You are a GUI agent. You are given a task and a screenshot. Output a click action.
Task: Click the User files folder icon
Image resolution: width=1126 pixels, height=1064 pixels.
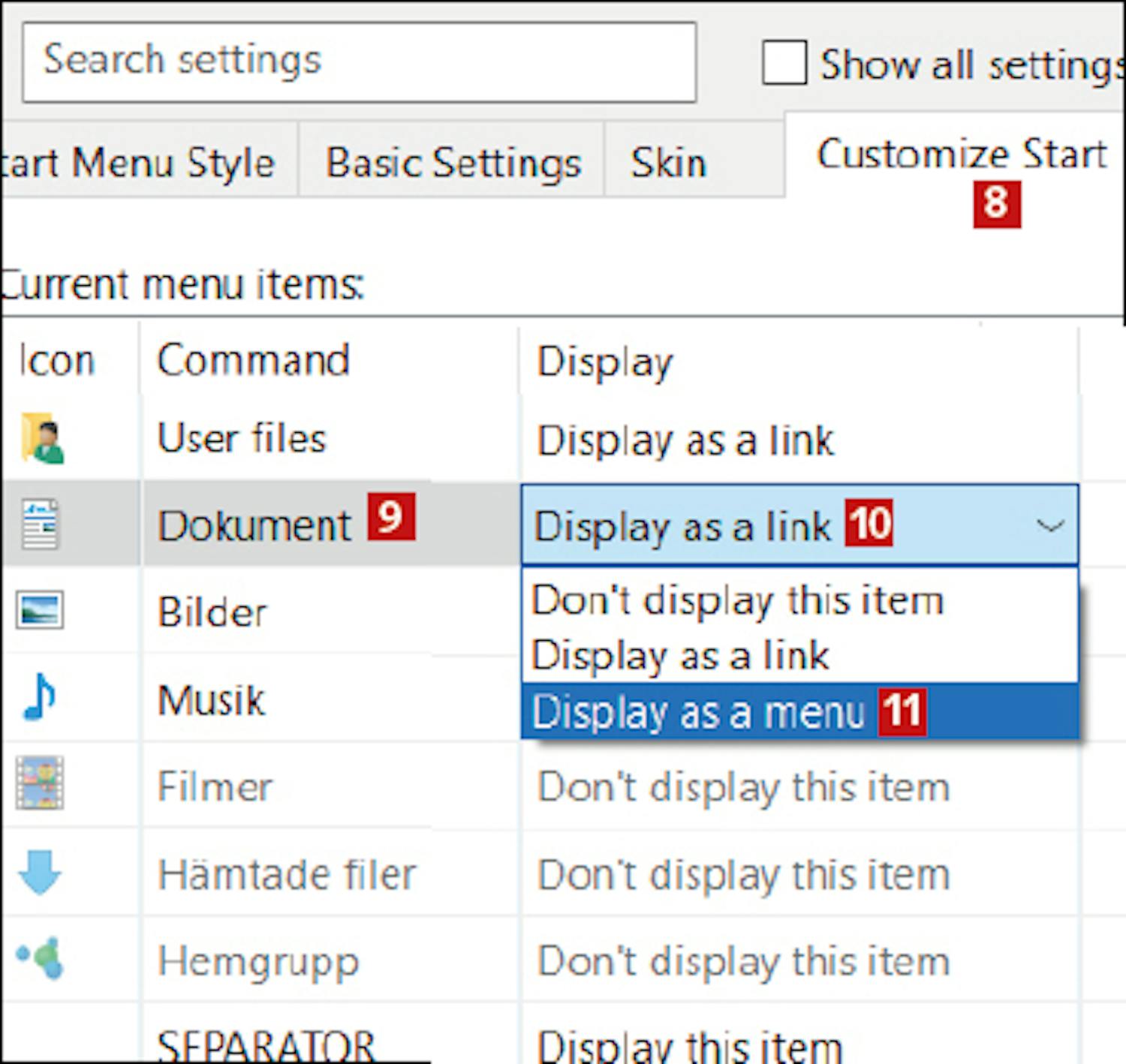coord(42,438)
